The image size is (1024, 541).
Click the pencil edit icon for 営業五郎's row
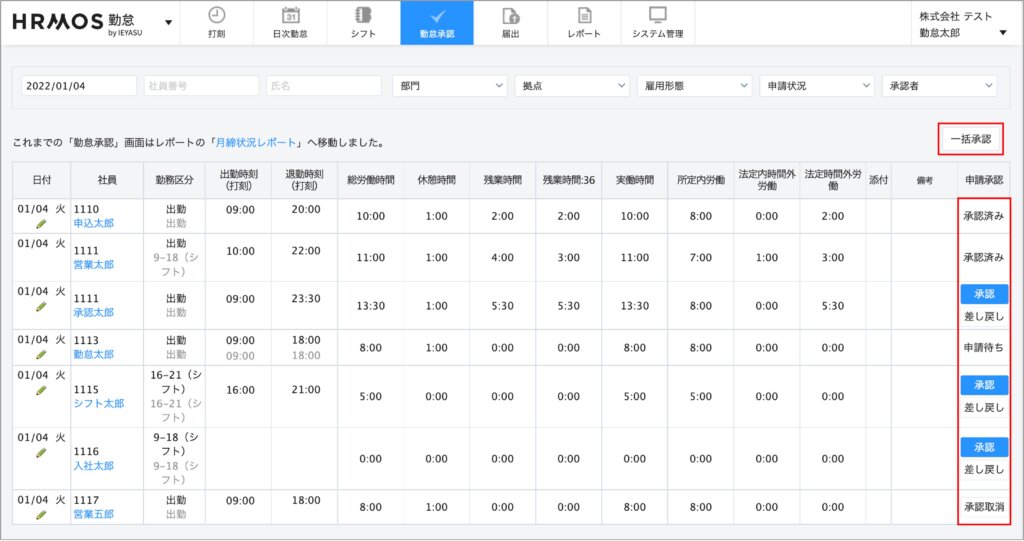coord(41,514)
